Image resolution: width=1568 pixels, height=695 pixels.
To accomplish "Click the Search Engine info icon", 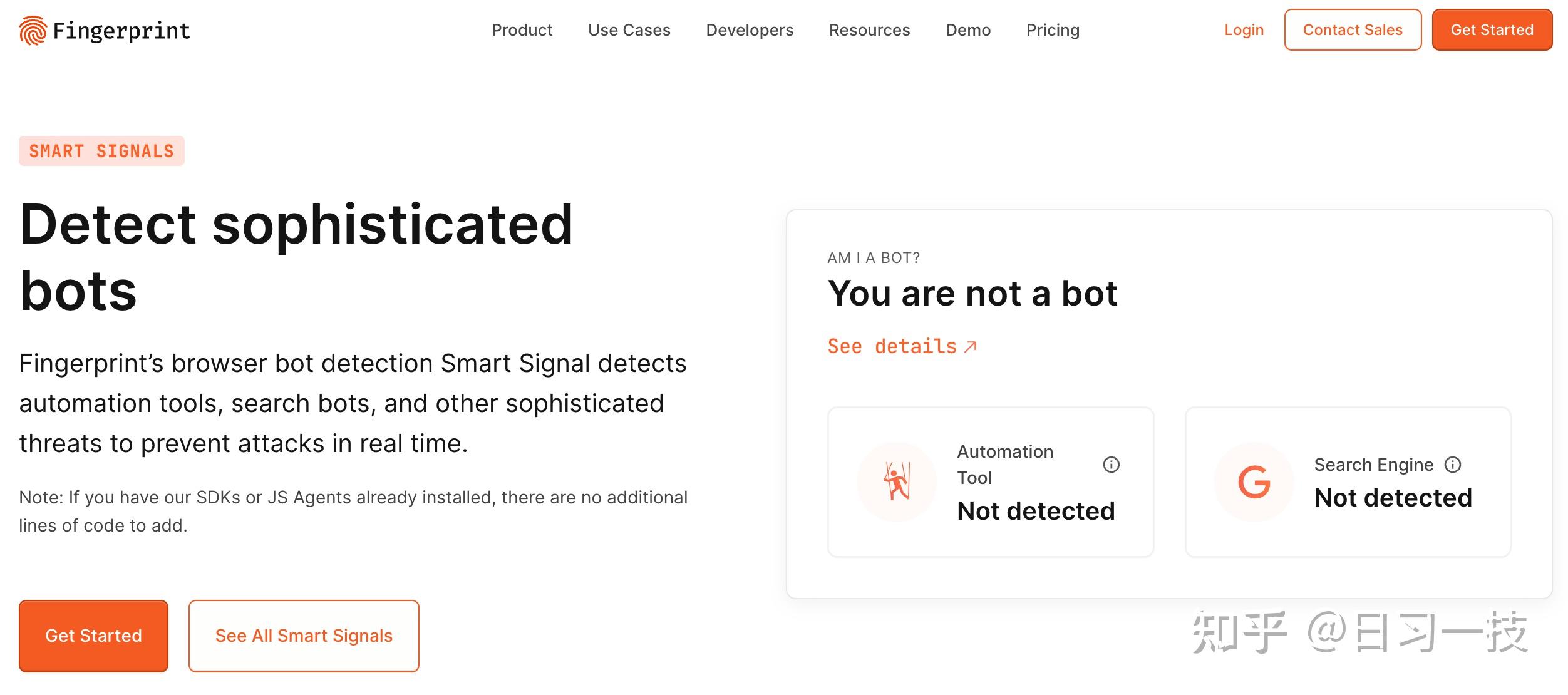I will click(x=1452, y=465).
